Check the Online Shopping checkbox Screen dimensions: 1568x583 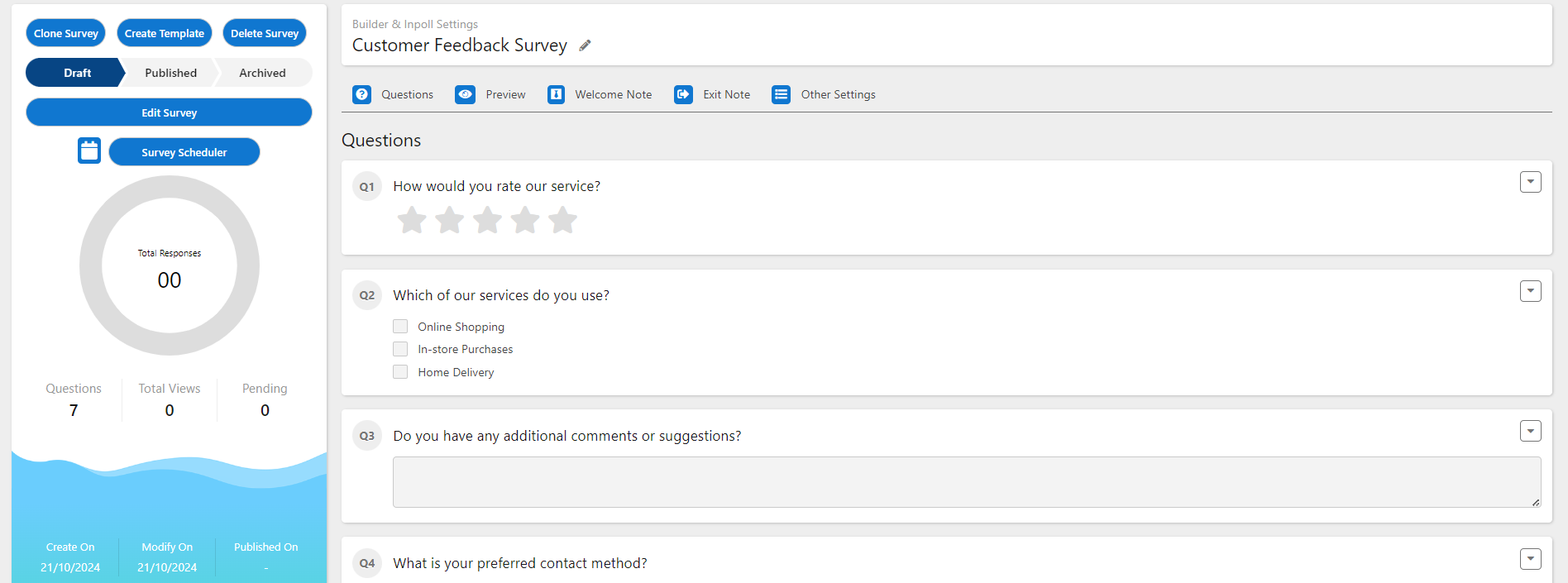[400, 326]
